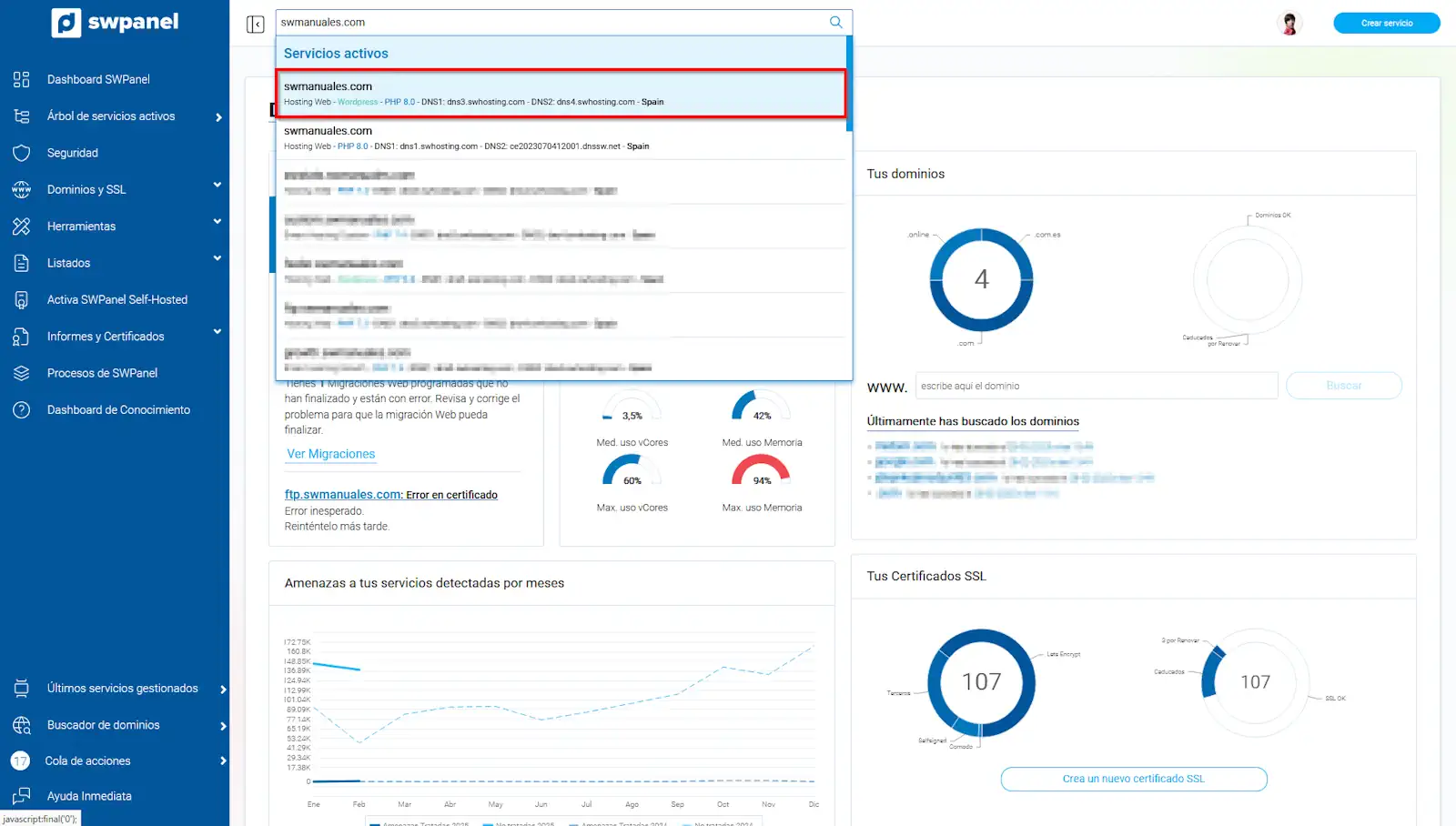Click the Dashboard SWPanel grid icon

22,80
